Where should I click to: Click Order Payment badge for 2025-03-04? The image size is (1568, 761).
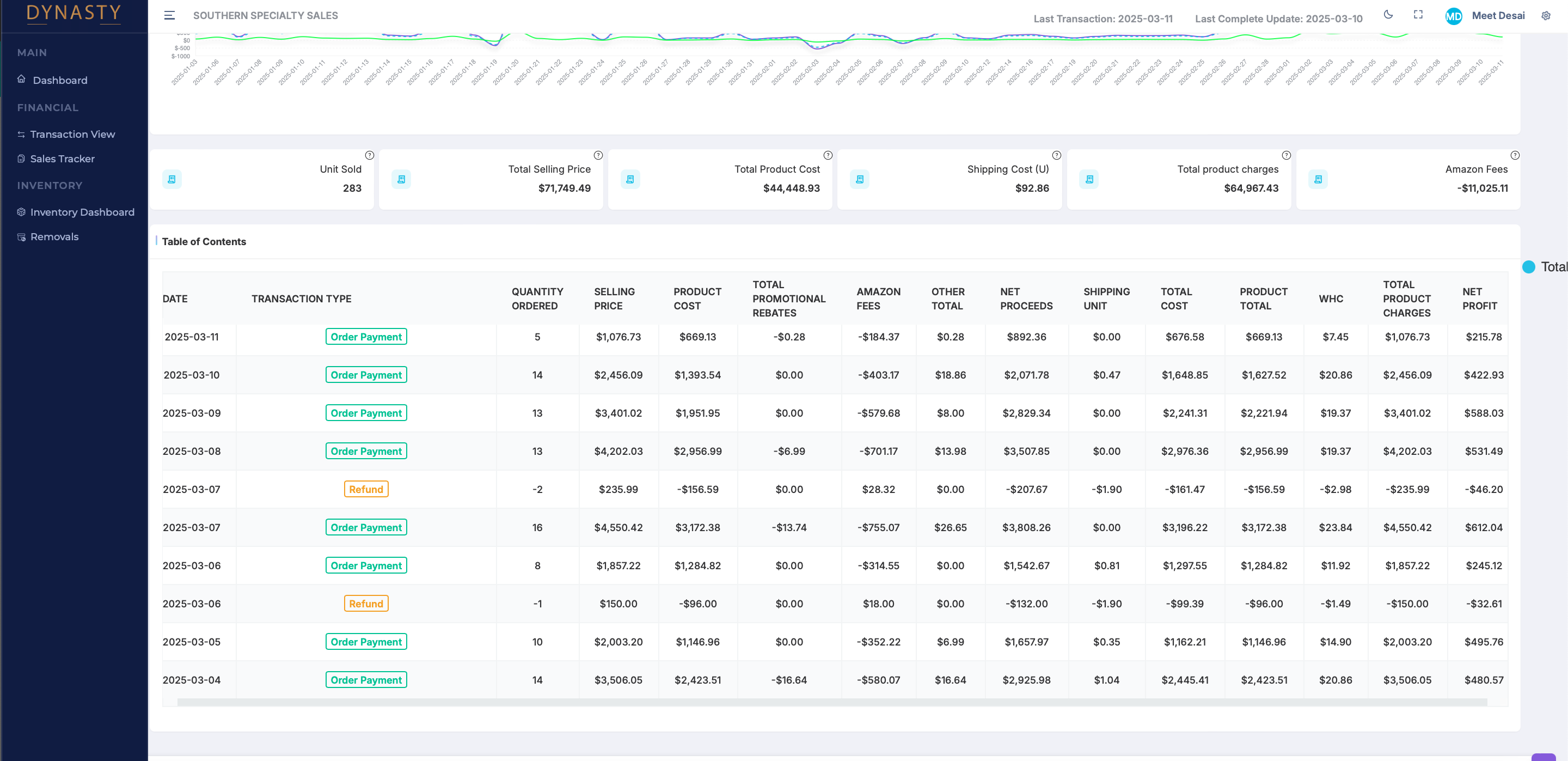pyautogui.click(x=366, y=680)
